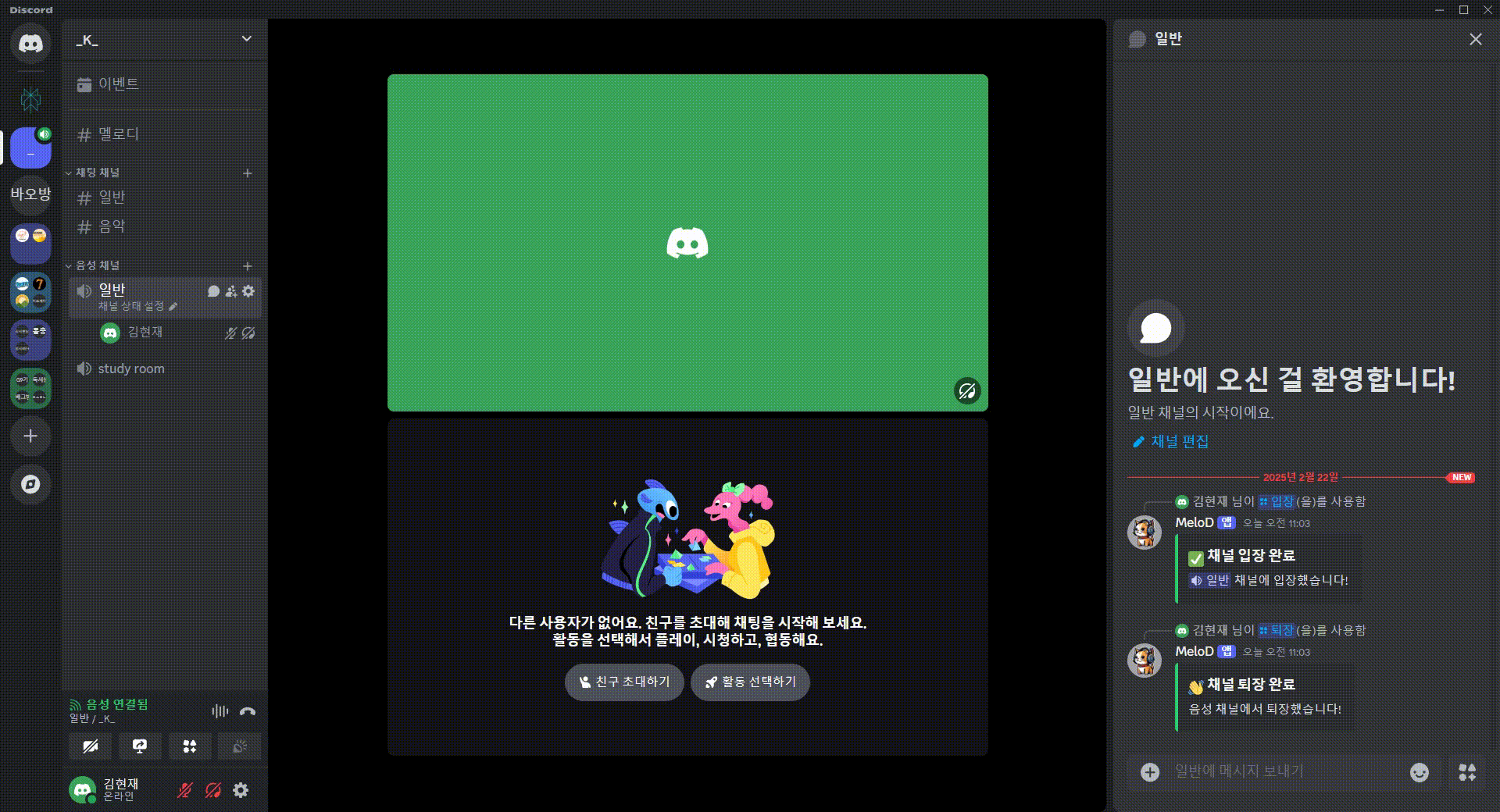Join the study room voice channel
The width and height of the screenshot is (1500, 812).
pos(165,369)
